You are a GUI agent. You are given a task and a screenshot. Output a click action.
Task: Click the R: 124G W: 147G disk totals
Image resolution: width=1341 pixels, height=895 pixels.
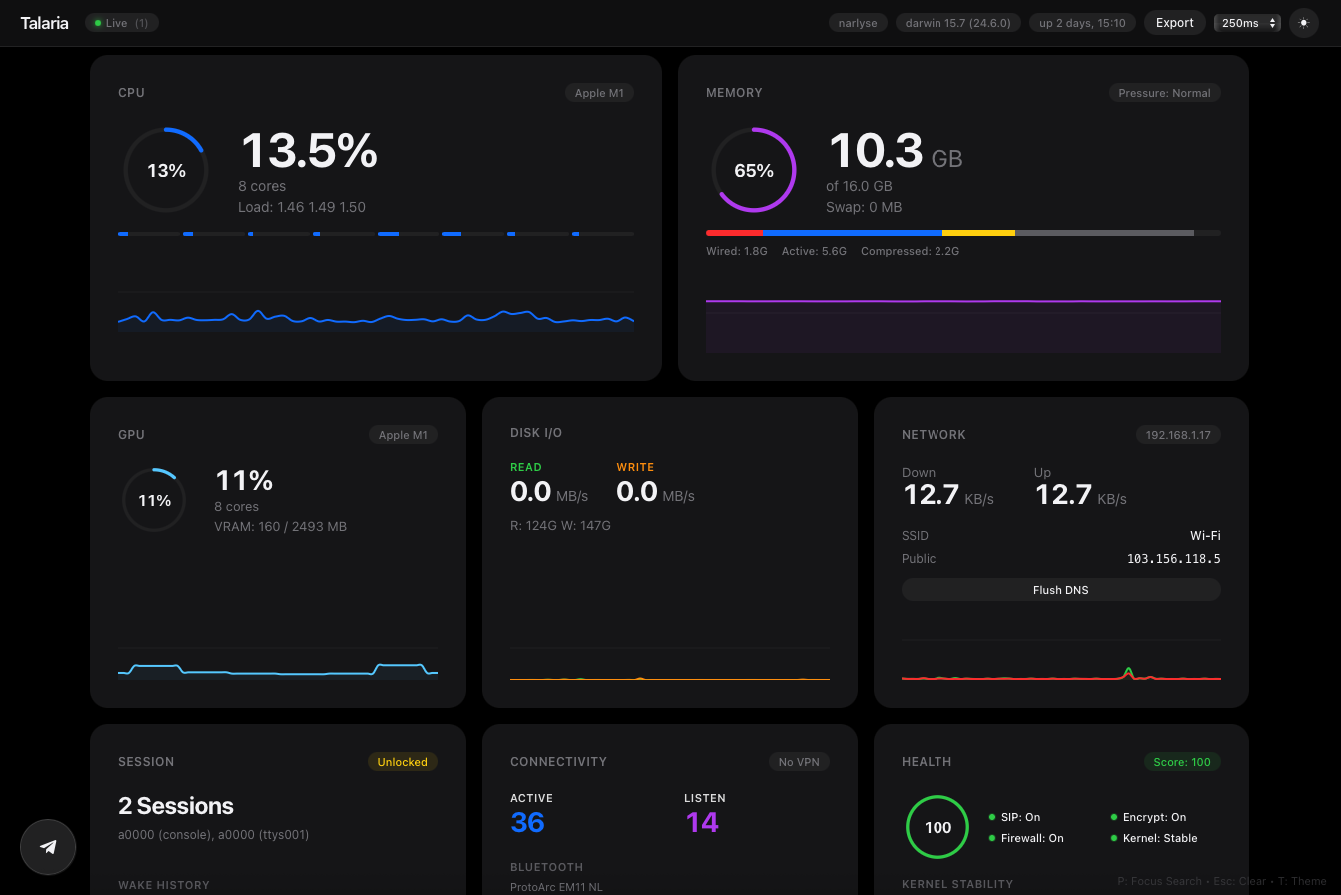[560, 525]
